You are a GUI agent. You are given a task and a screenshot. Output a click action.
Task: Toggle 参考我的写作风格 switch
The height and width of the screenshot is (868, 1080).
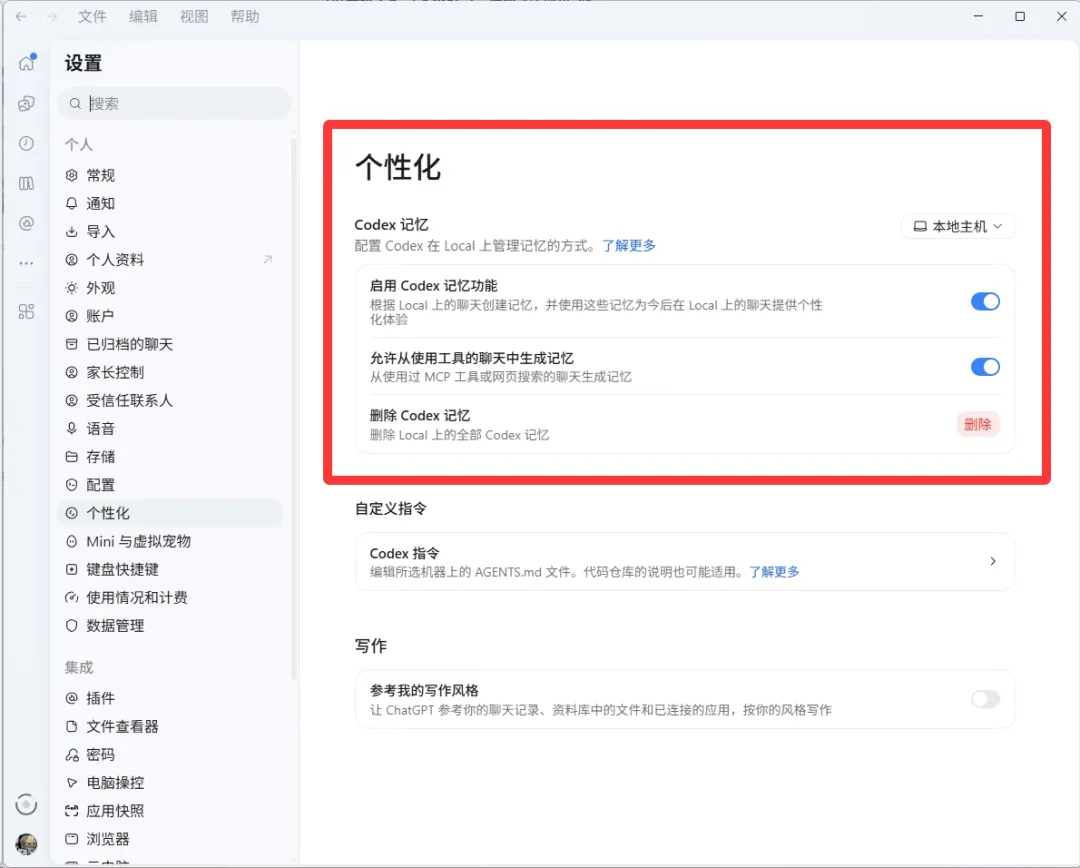click(x=985, y=699)
